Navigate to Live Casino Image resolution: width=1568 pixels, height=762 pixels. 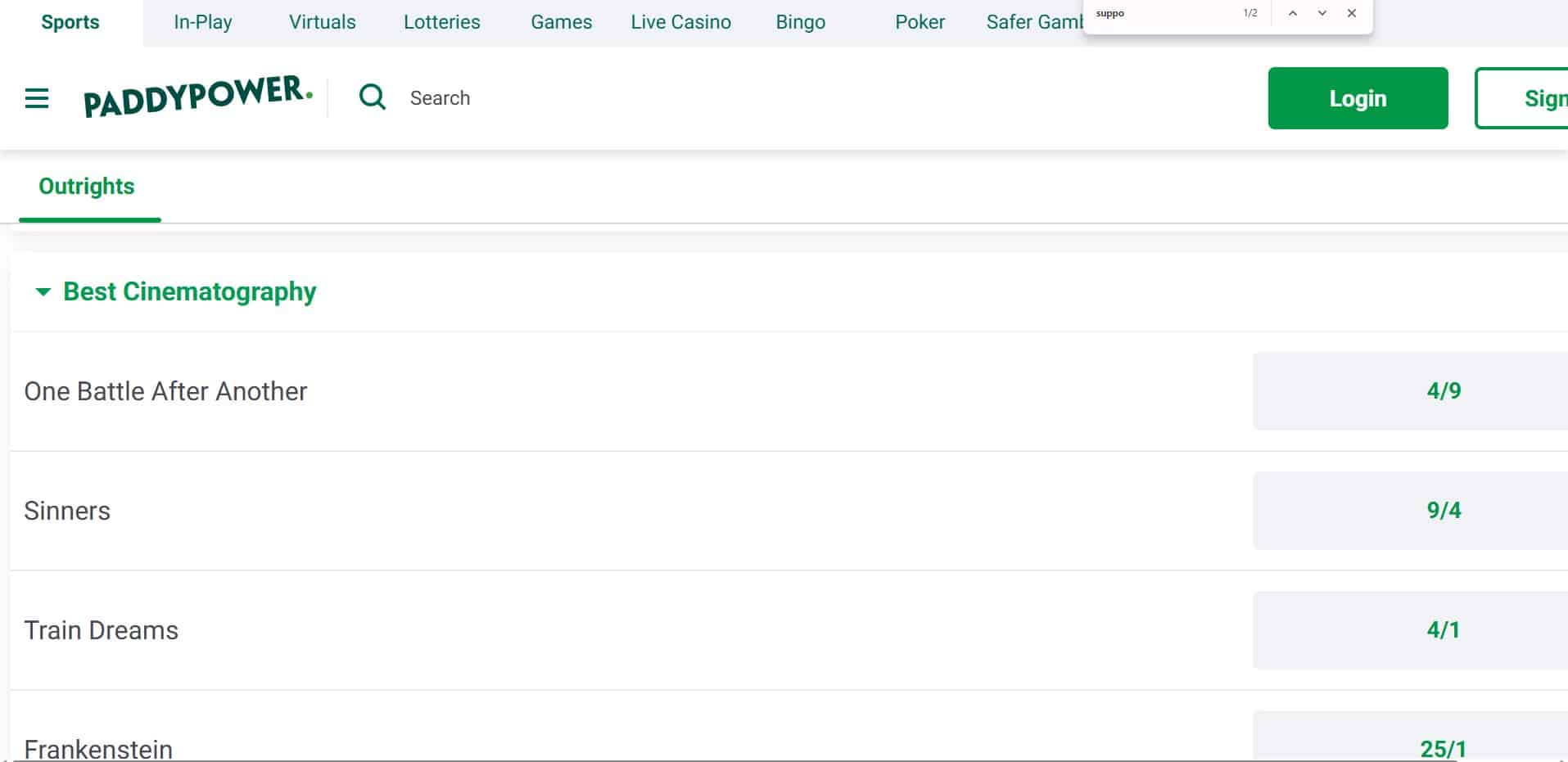click(680, 22)
